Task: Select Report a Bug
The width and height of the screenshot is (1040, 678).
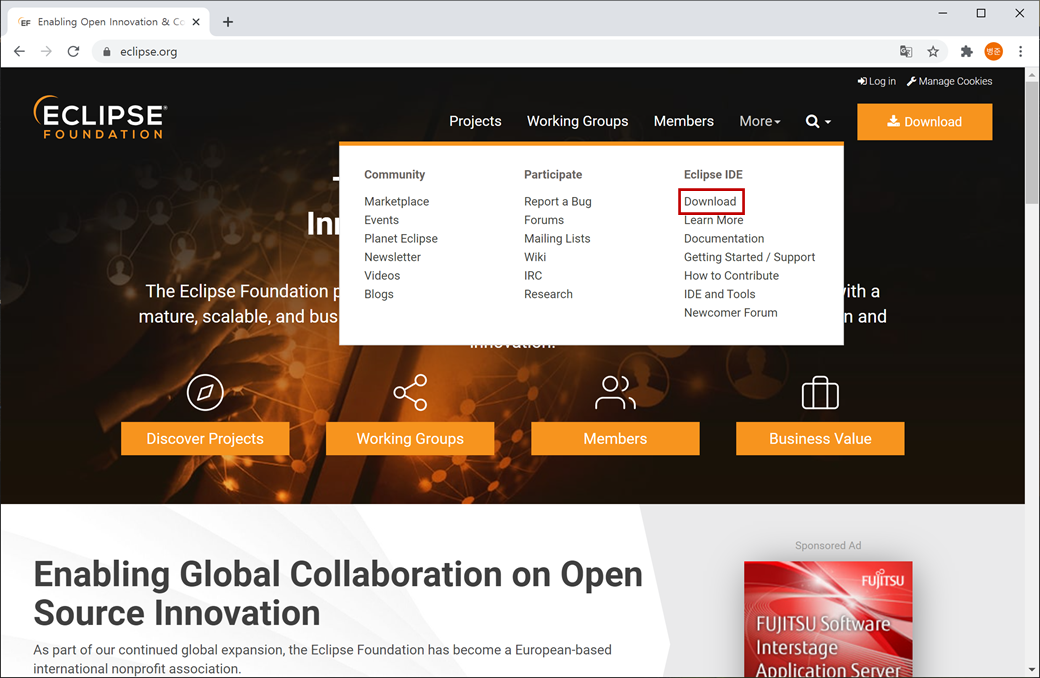Action: pos(558,201)
